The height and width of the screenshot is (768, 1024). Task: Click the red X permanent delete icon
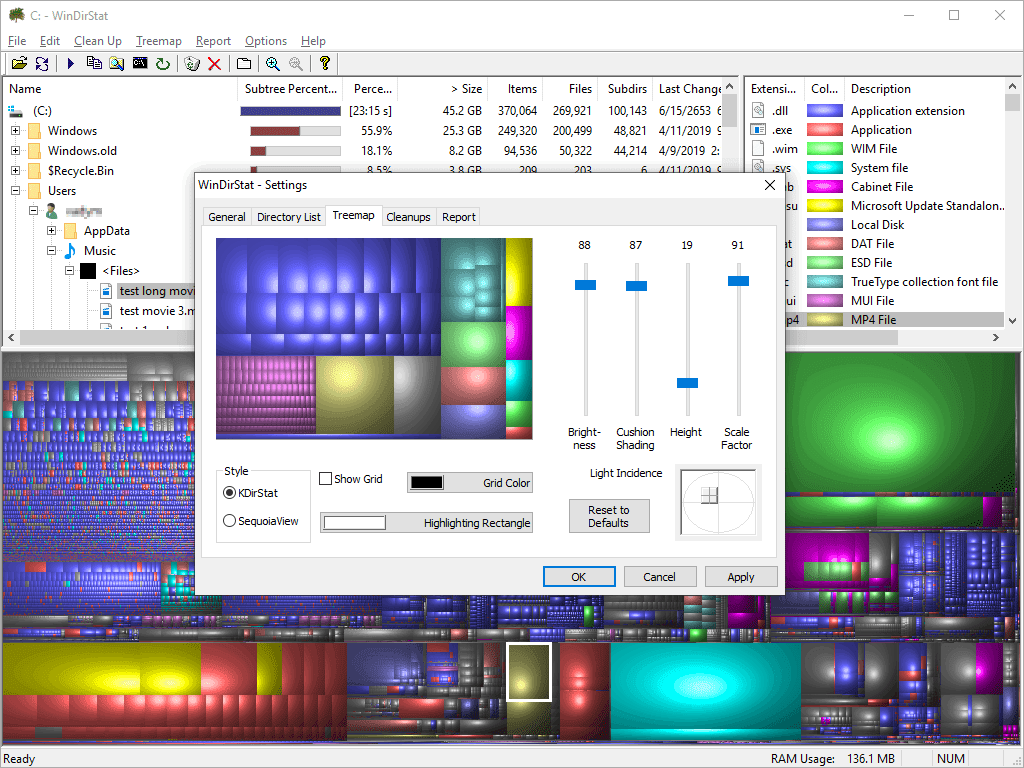click(x=214, y=63)
